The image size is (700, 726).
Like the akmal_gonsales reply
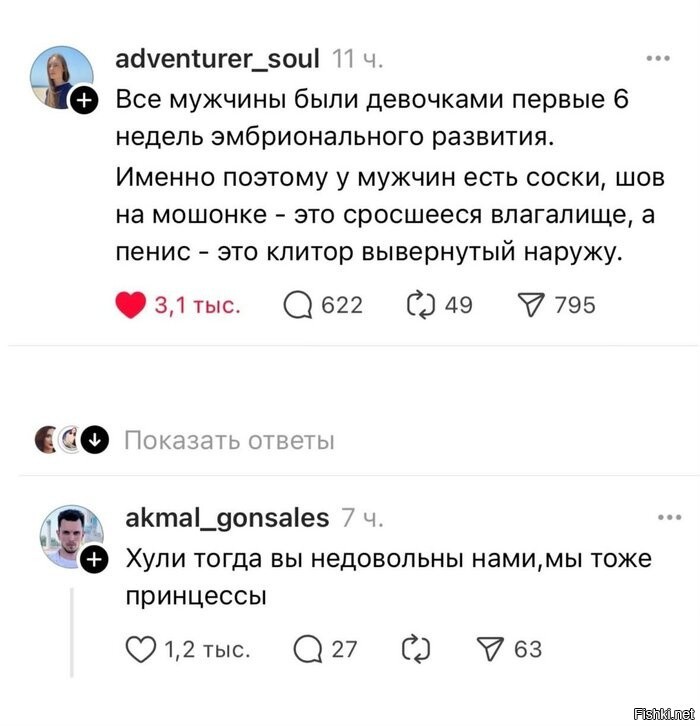point(141,649)
